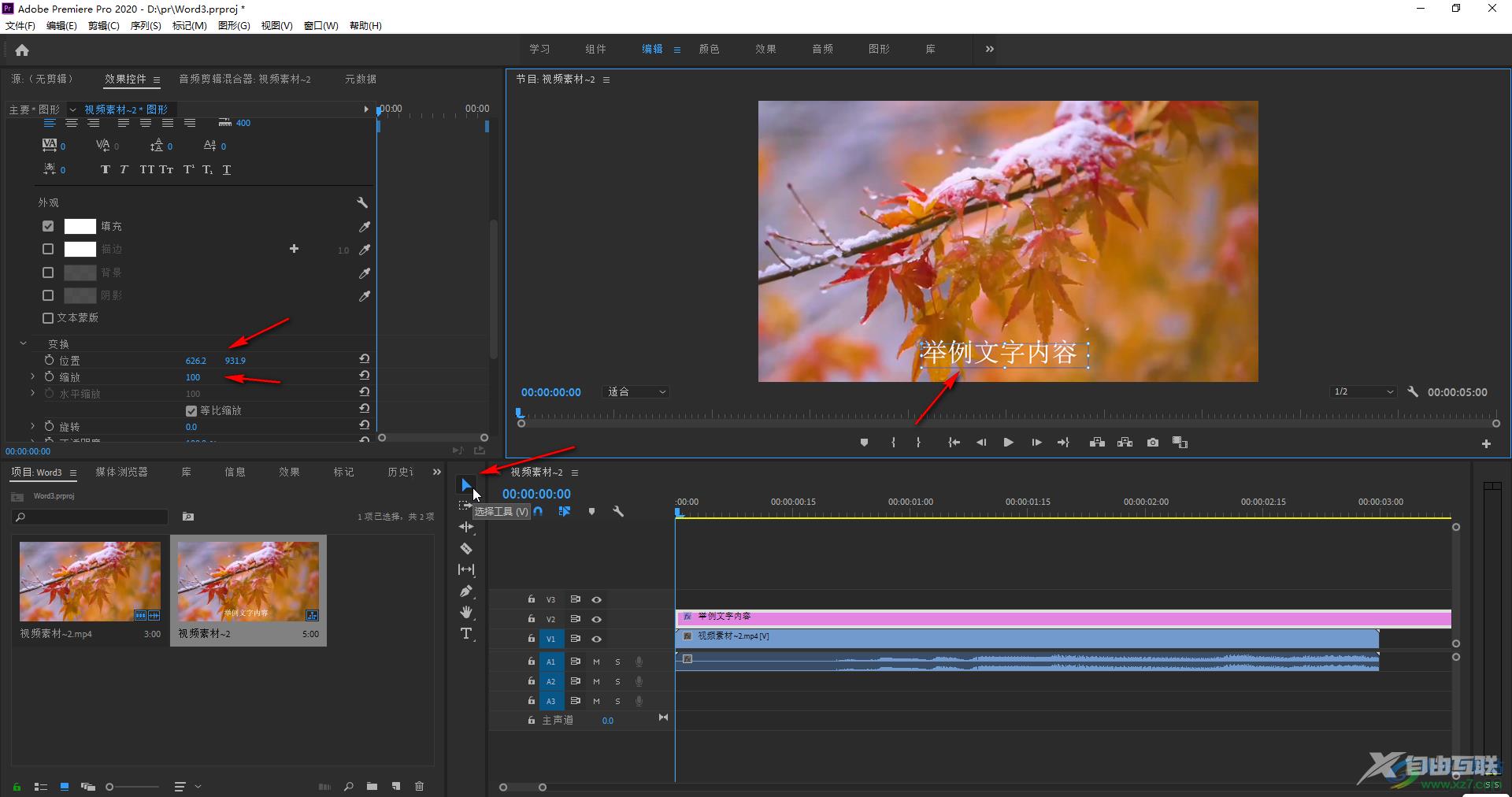Screen dimensions: 1512x797
Task: Click the Home icon
Action: pos(22,50)
